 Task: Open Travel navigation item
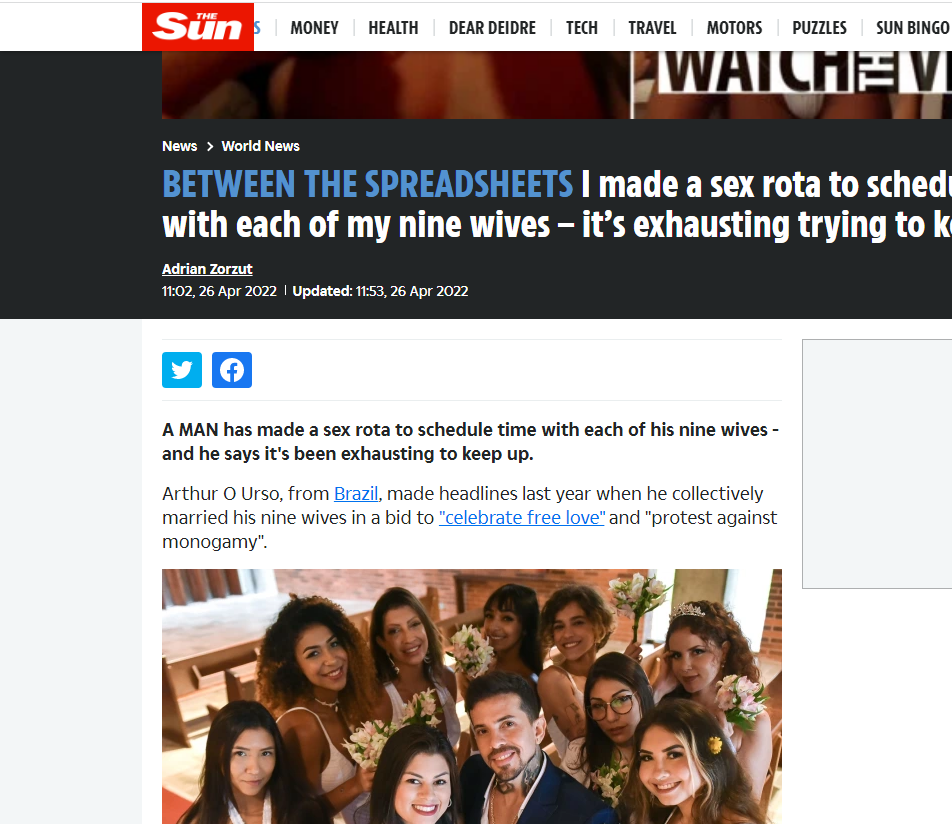[652, 28]
